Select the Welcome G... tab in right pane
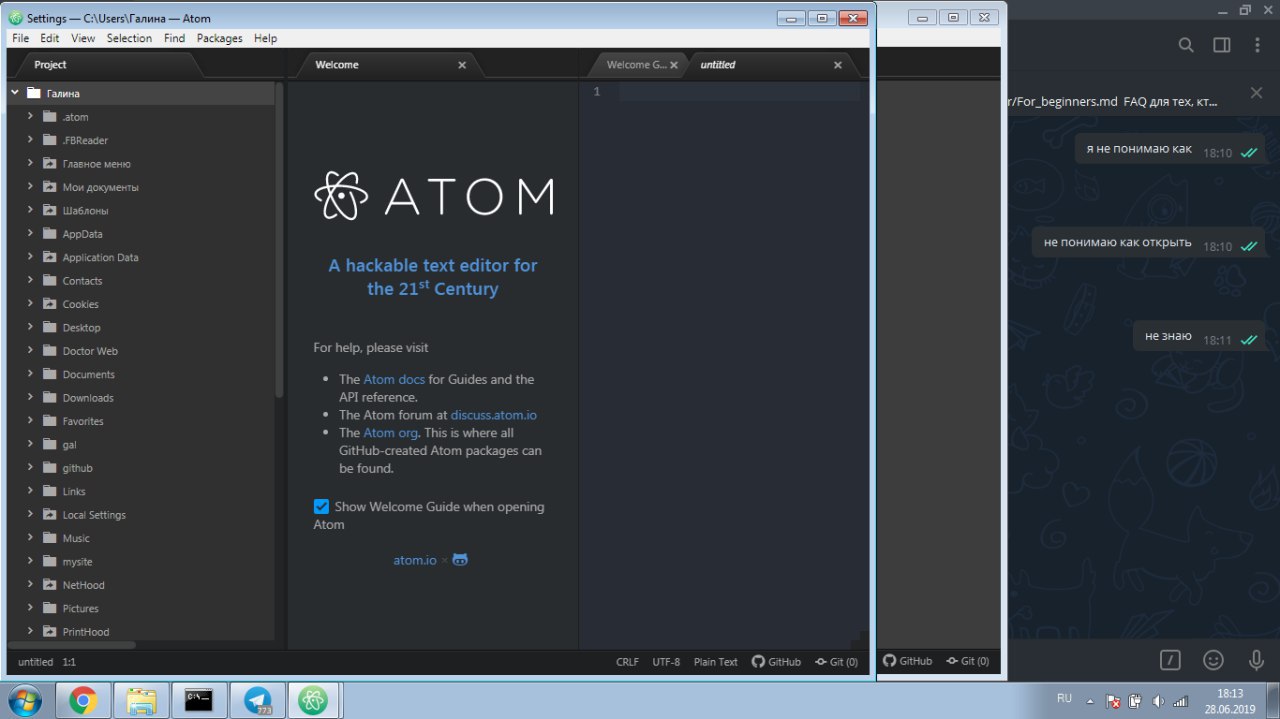 [636, 65]
